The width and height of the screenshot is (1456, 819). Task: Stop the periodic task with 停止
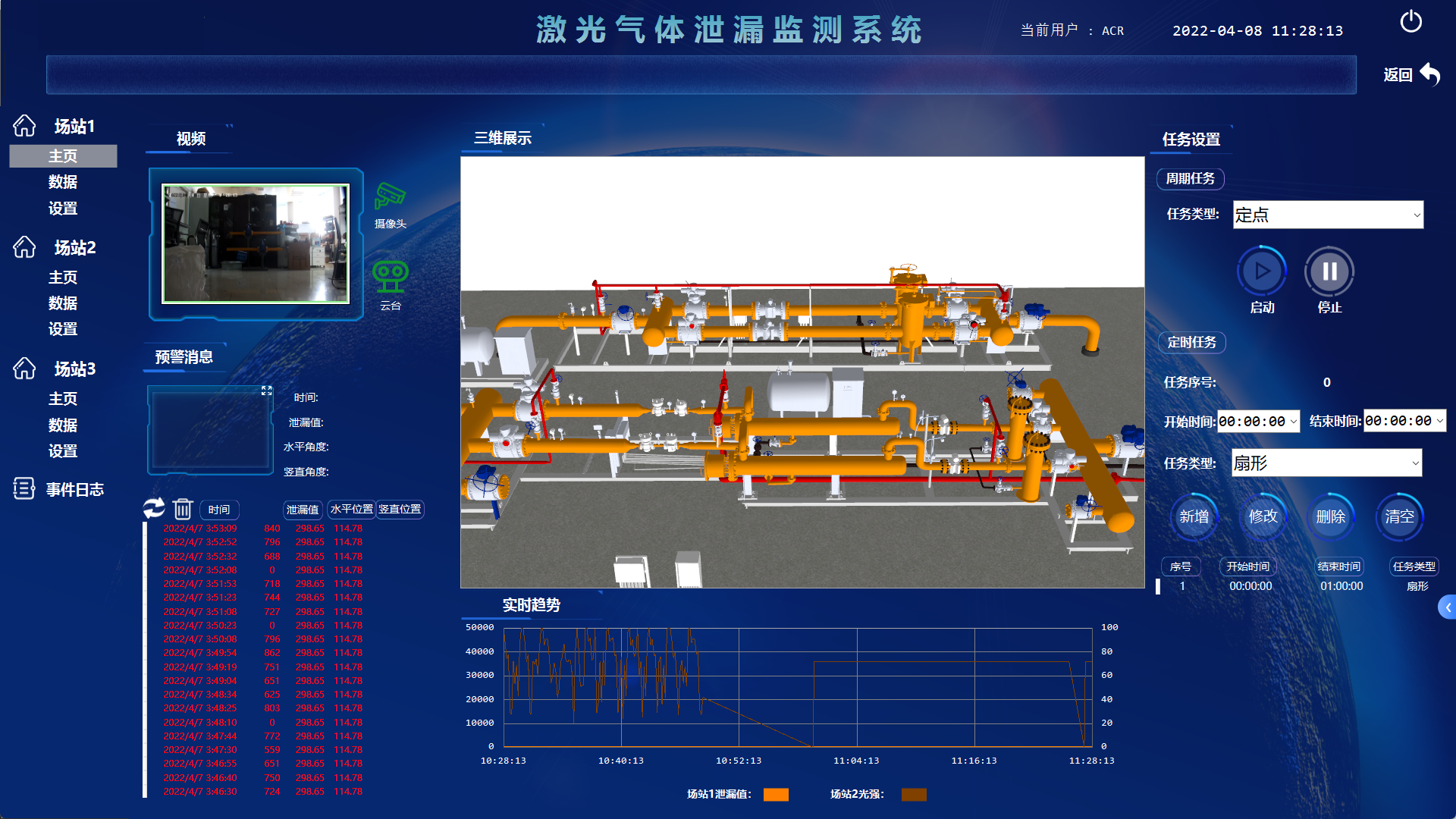click(x=1329, y=271)
